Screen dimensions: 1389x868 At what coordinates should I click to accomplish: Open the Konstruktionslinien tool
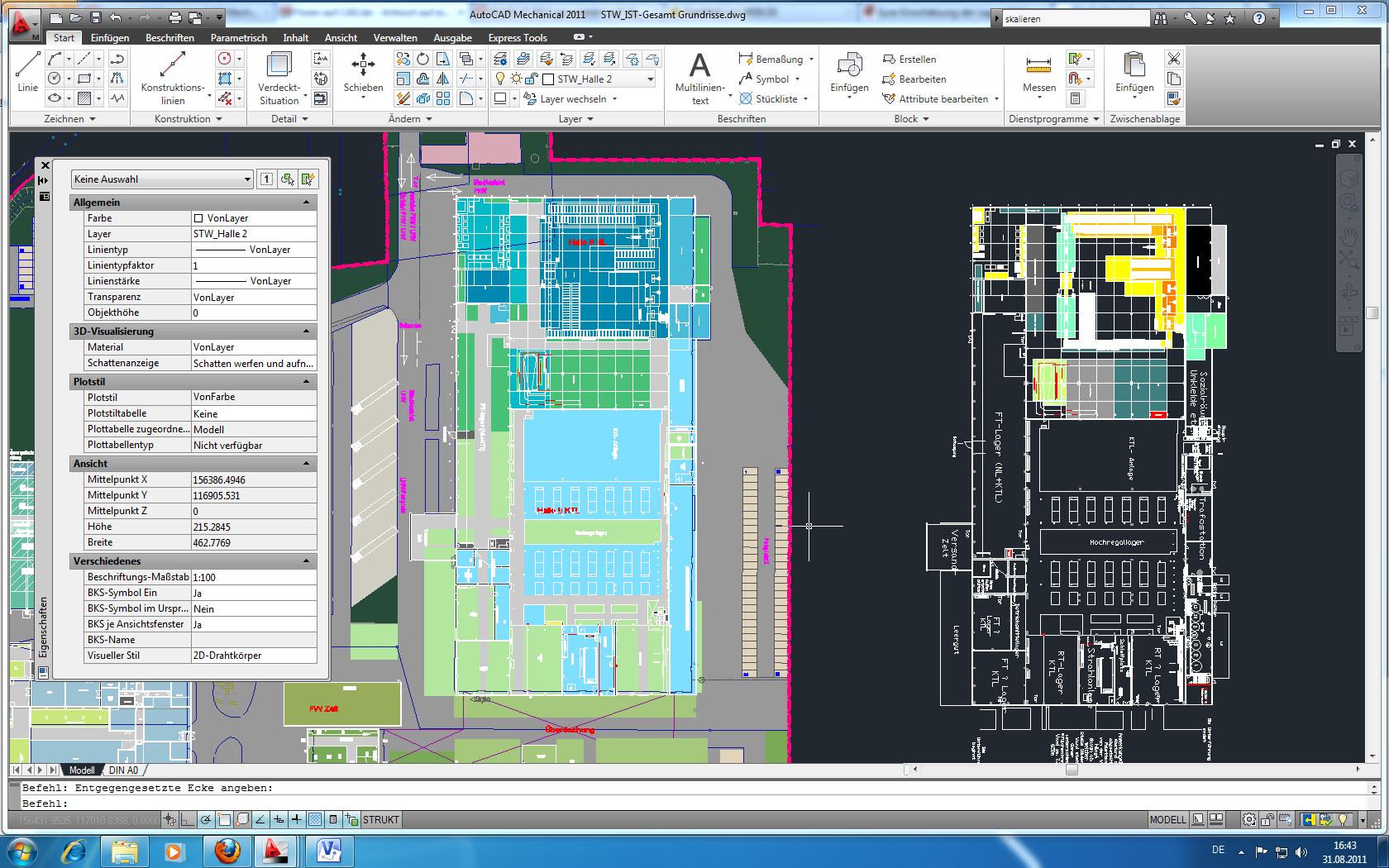coord(172,77)
